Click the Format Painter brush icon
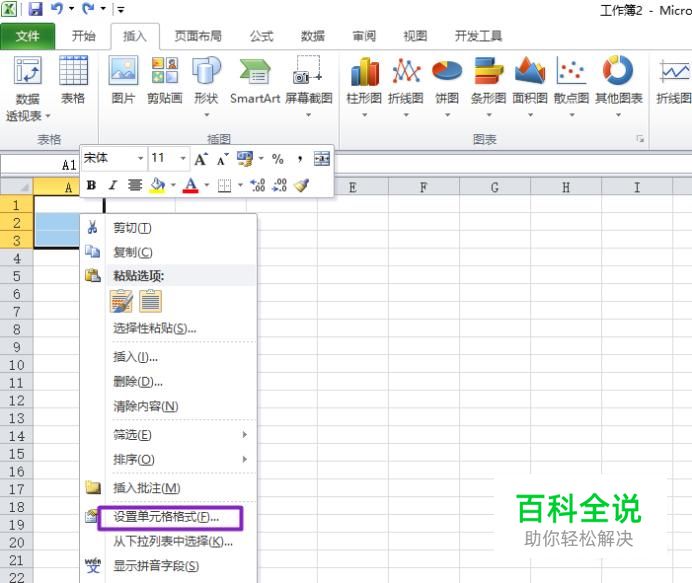This screenshot has height=583, width=692. pyautogui.click(x=302, y=185)
